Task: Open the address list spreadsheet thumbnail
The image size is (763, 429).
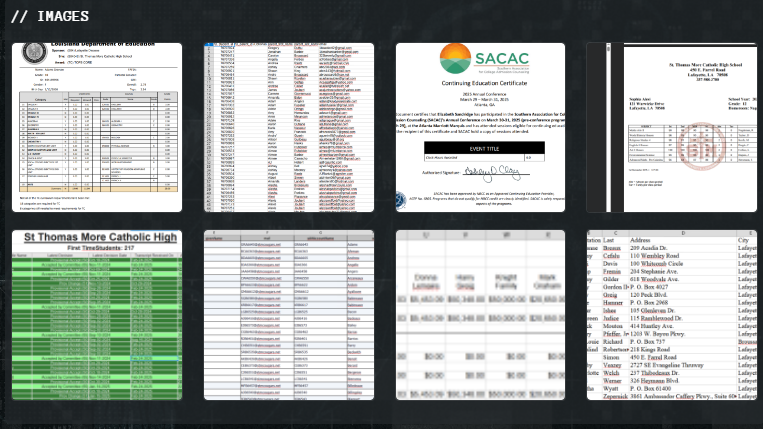Action: 674,313
